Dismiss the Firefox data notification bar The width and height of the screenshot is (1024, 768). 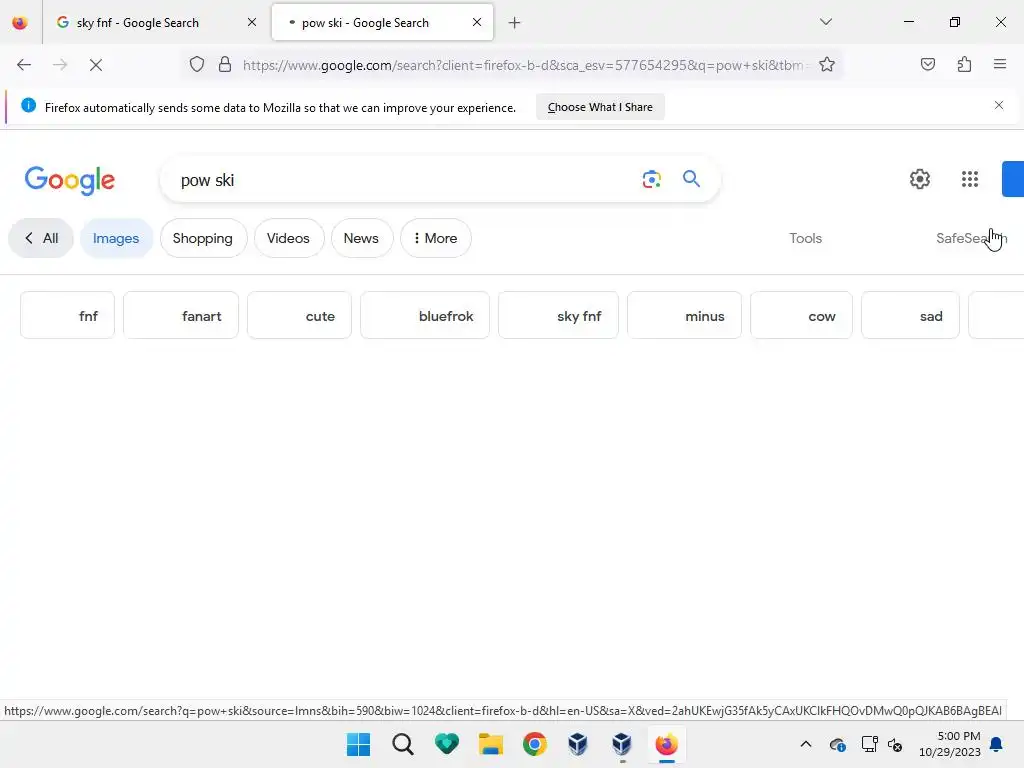[999, 105]
